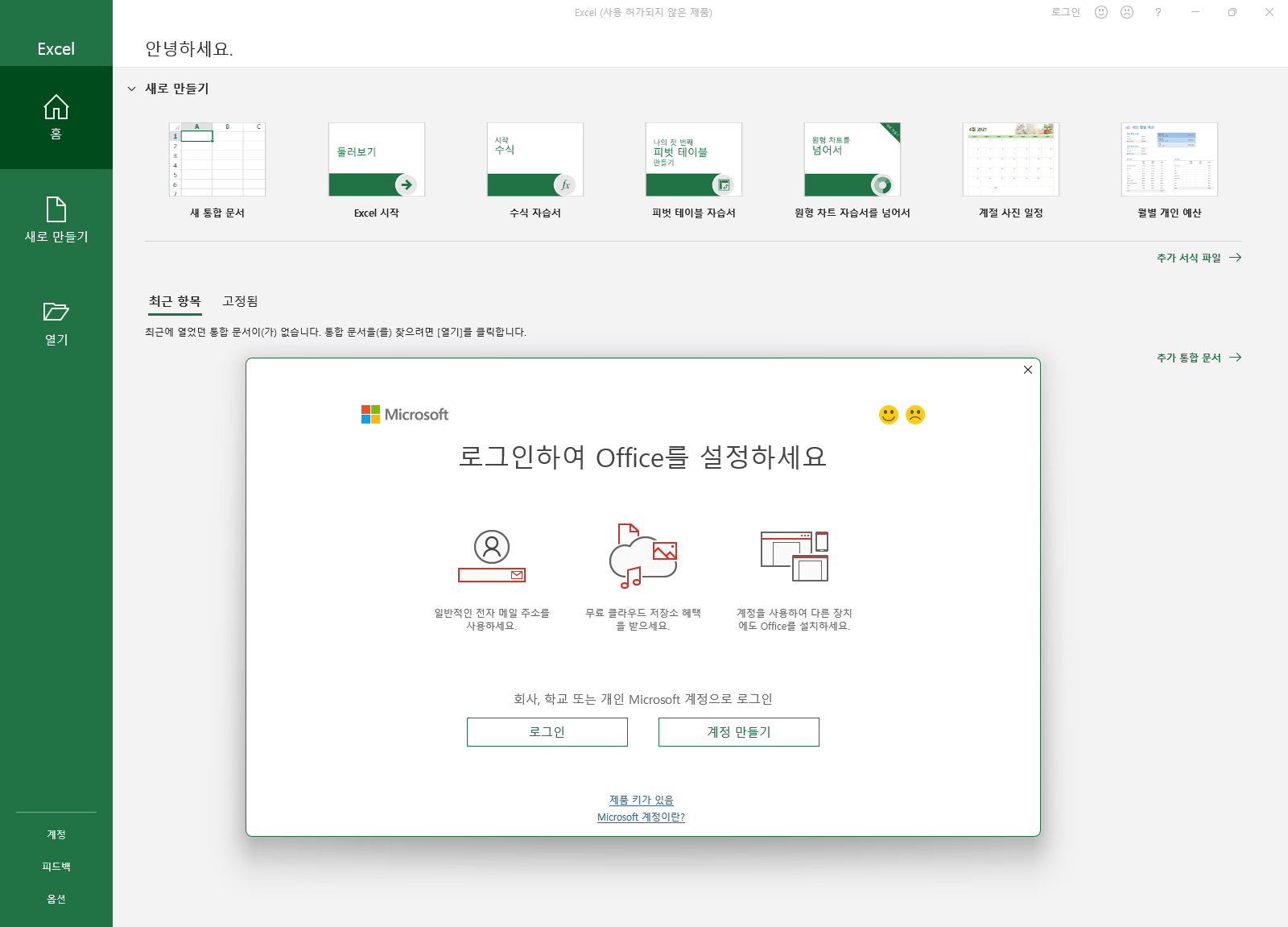1288x927 pixels.
Task: Close the Office sign-in dialog
Action: pos(1028,370)
